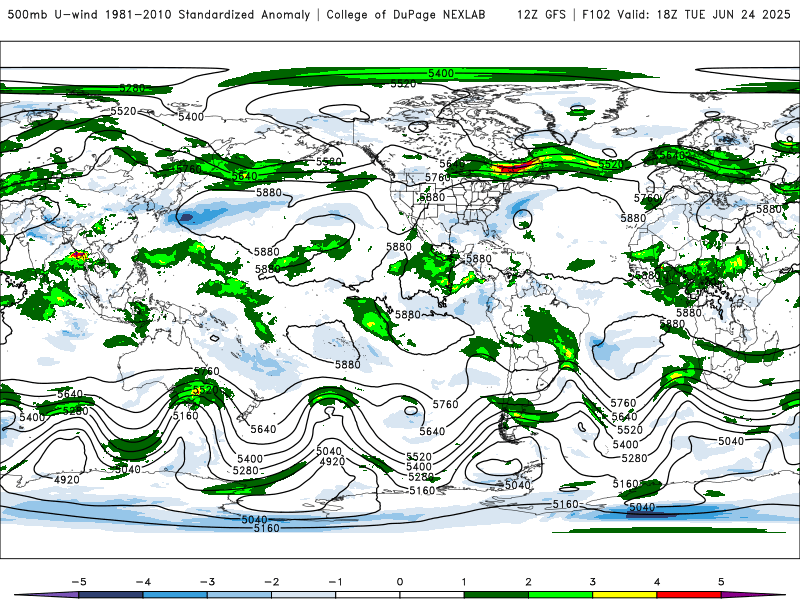800x600 pixels.
Task: Click the '1' colorbar tick label
Action: click(x=464, y=582)
